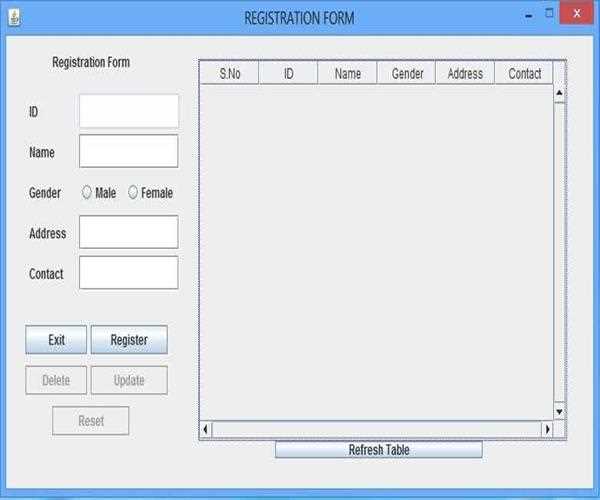This screenshot has width=600, height=500.
Task: Click the Address column header in table
Action: tap(465, 74)
